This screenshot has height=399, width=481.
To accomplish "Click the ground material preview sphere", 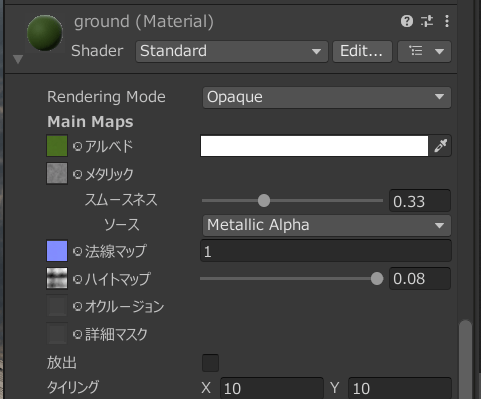I will point(44,33).
